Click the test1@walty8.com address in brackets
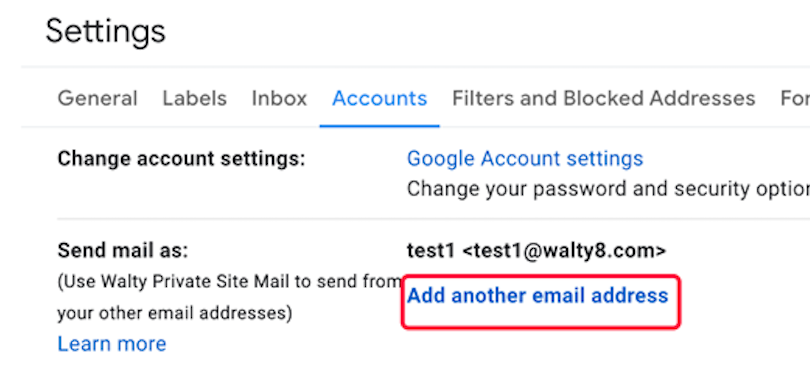The height and width of the screenshot is (372, 810). (x=564, y=251)
